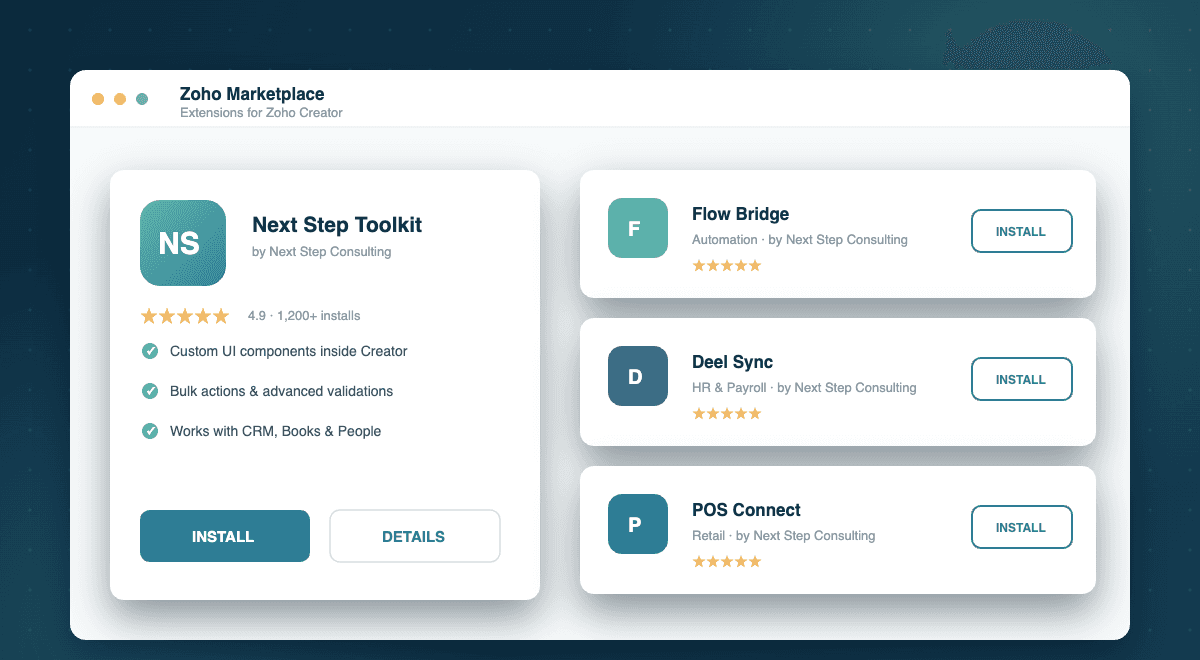This screenshot has height=660, width=1200.
Task: Click the Deel Sync star rating
Action: click(727, 413)
